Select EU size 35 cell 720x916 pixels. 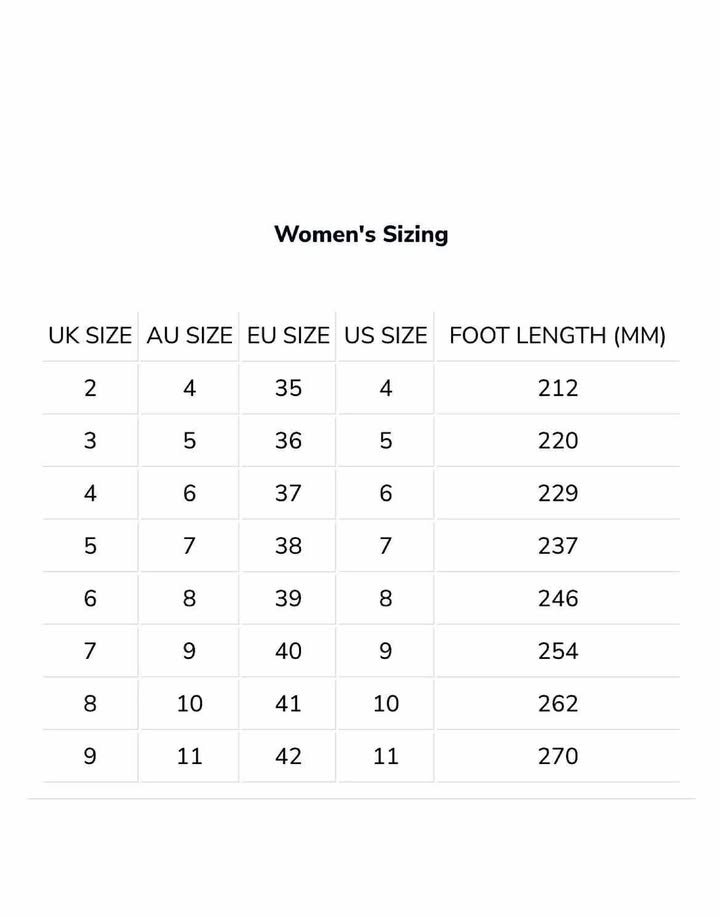(288, 388)
